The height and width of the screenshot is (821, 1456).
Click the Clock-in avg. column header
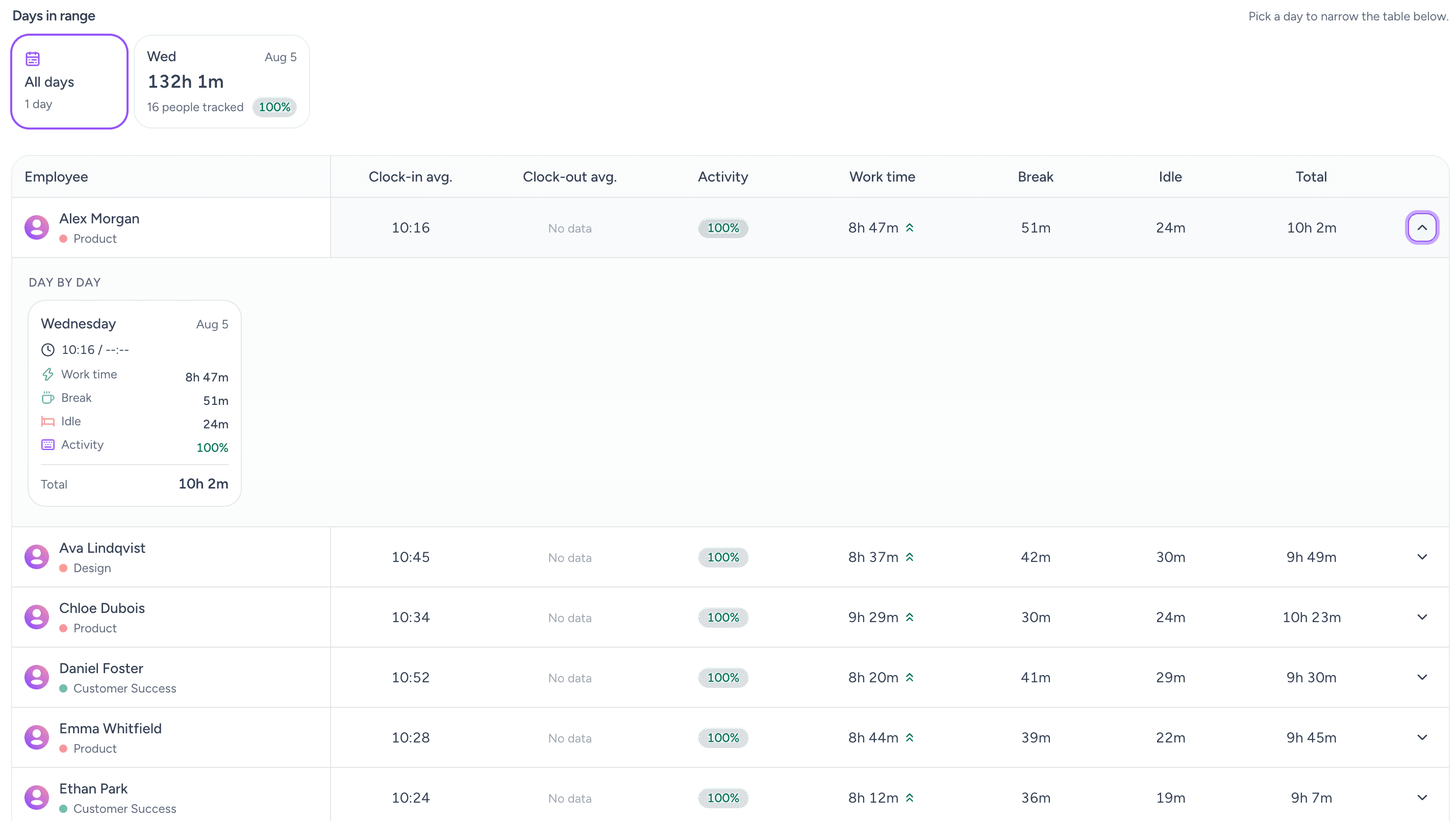click(x=410, y=177)
